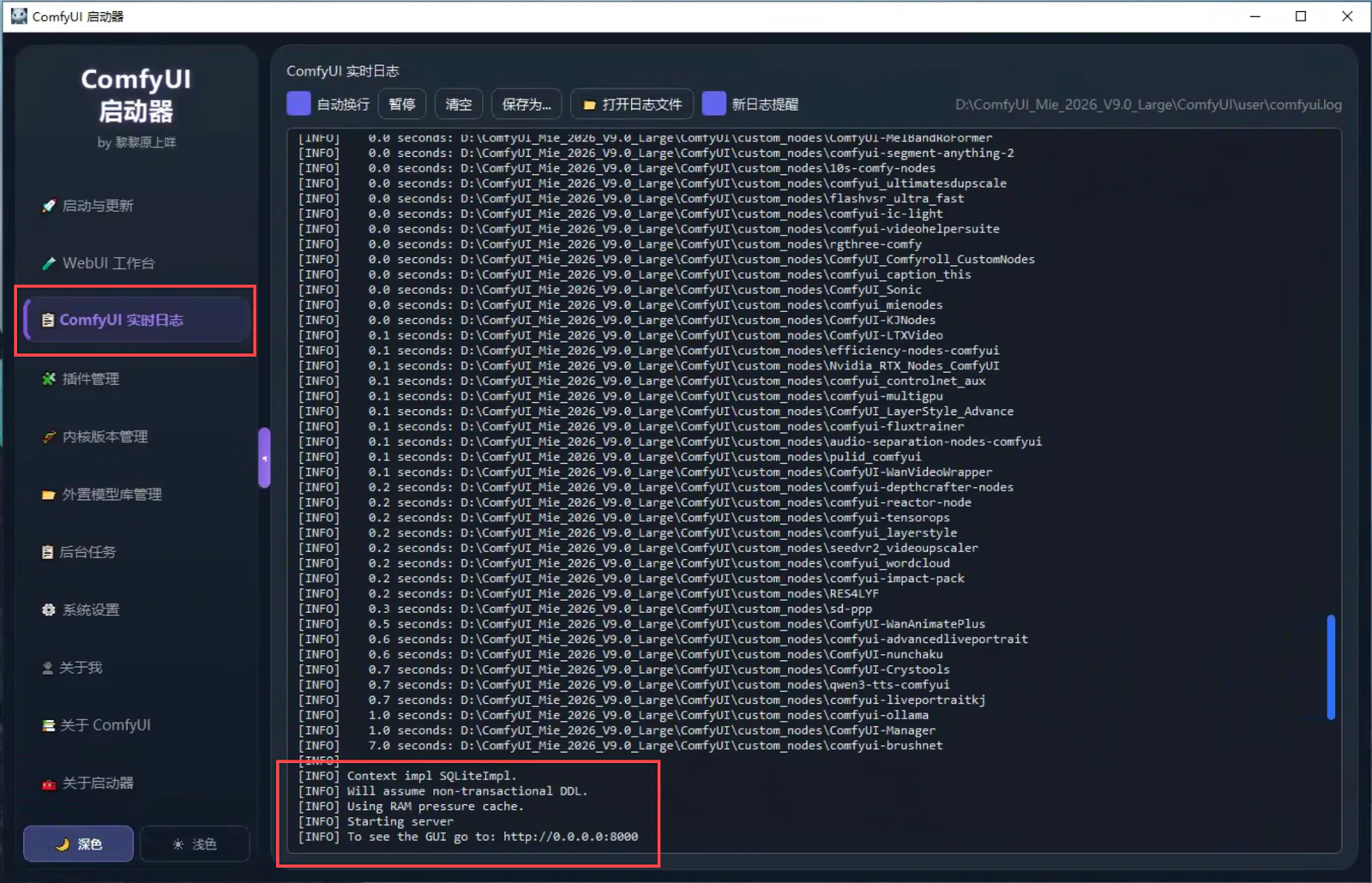Screen dimensions: 1372x883
Task: Toggle the 新日志提醒 checkbox
Action: point(713,104)
